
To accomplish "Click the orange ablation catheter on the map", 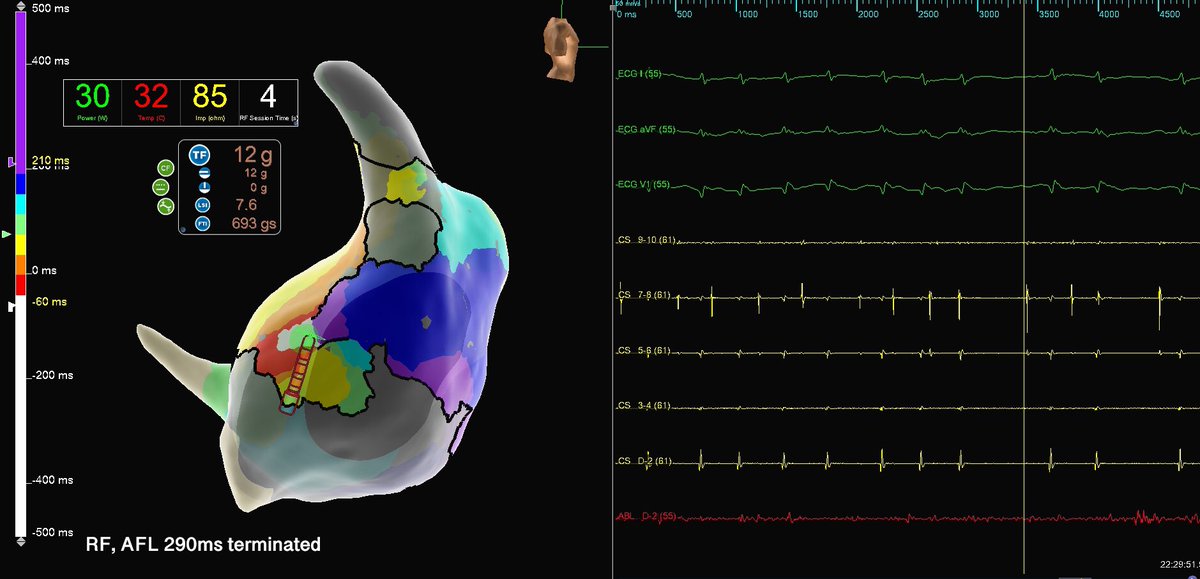I will coord(297,375).
